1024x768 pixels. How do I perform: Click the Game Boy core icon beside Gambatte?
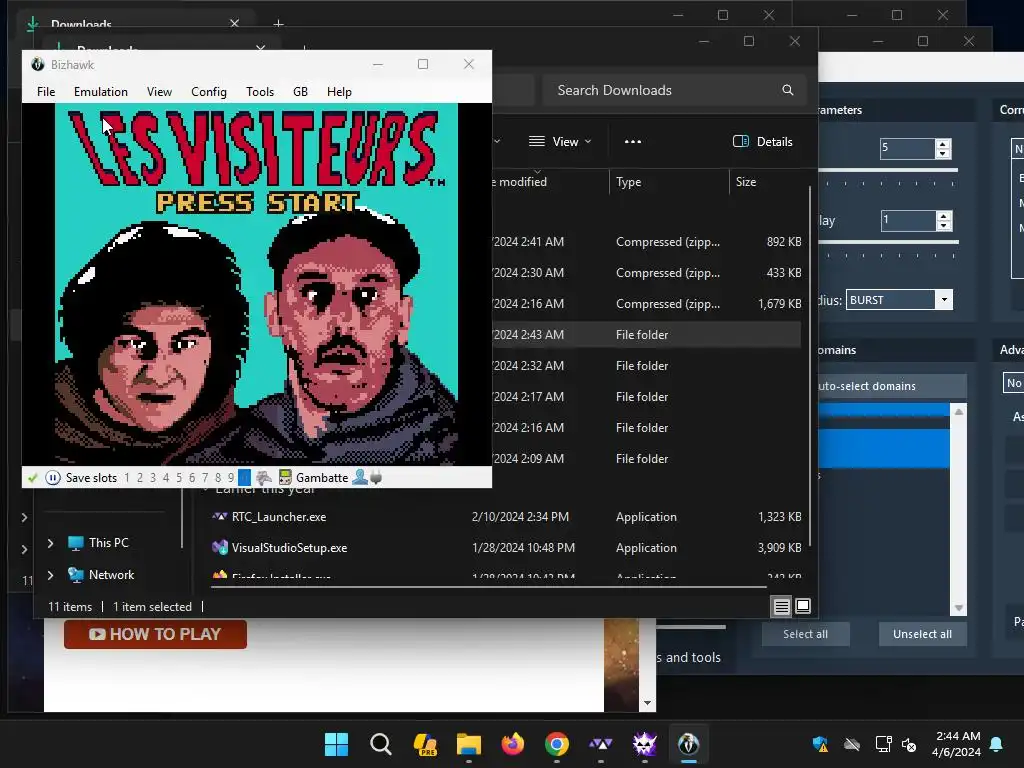(x=285, y=477)
